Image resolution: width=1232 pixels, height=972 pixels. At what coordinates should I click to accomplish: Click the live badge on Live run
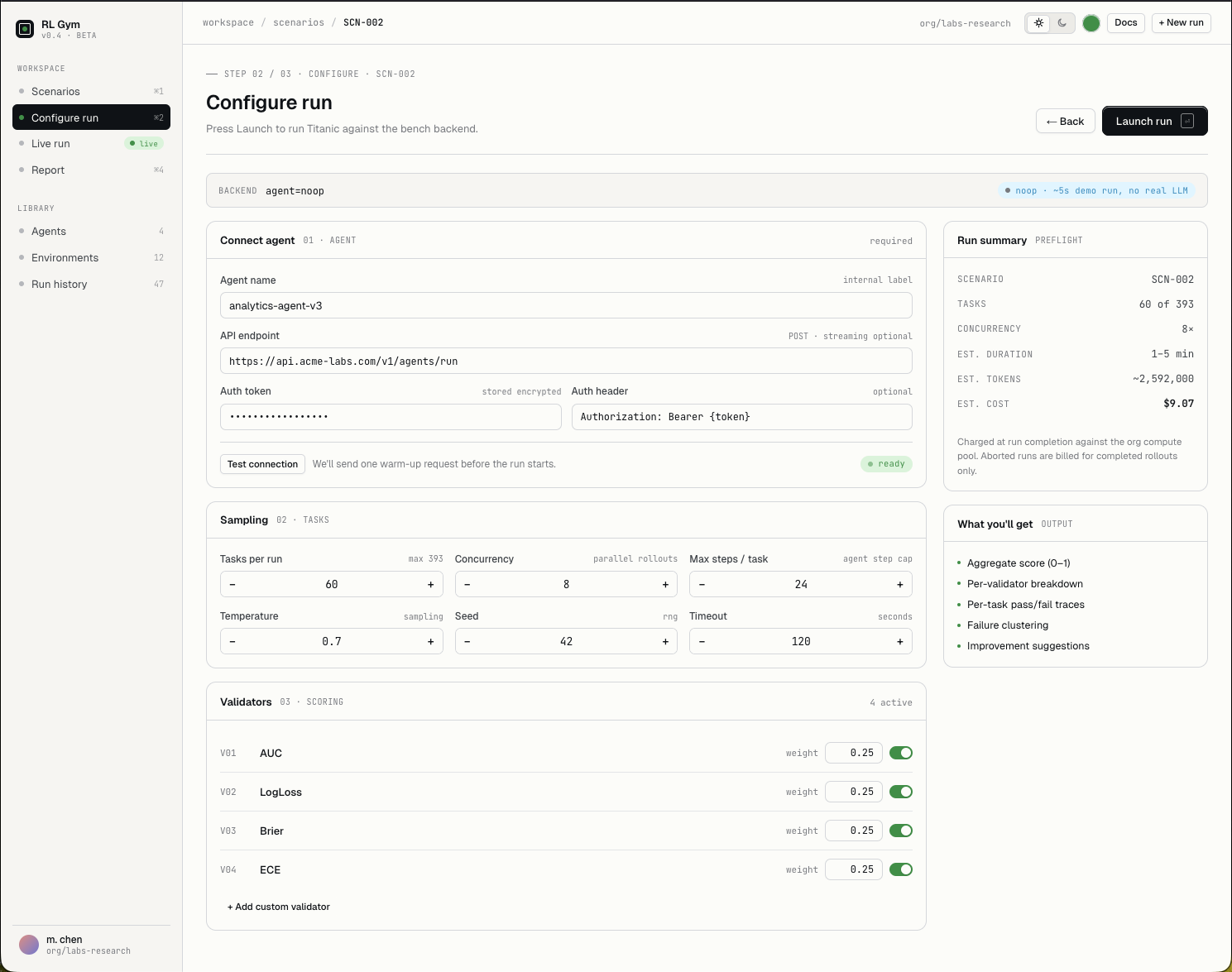[144, 143]
